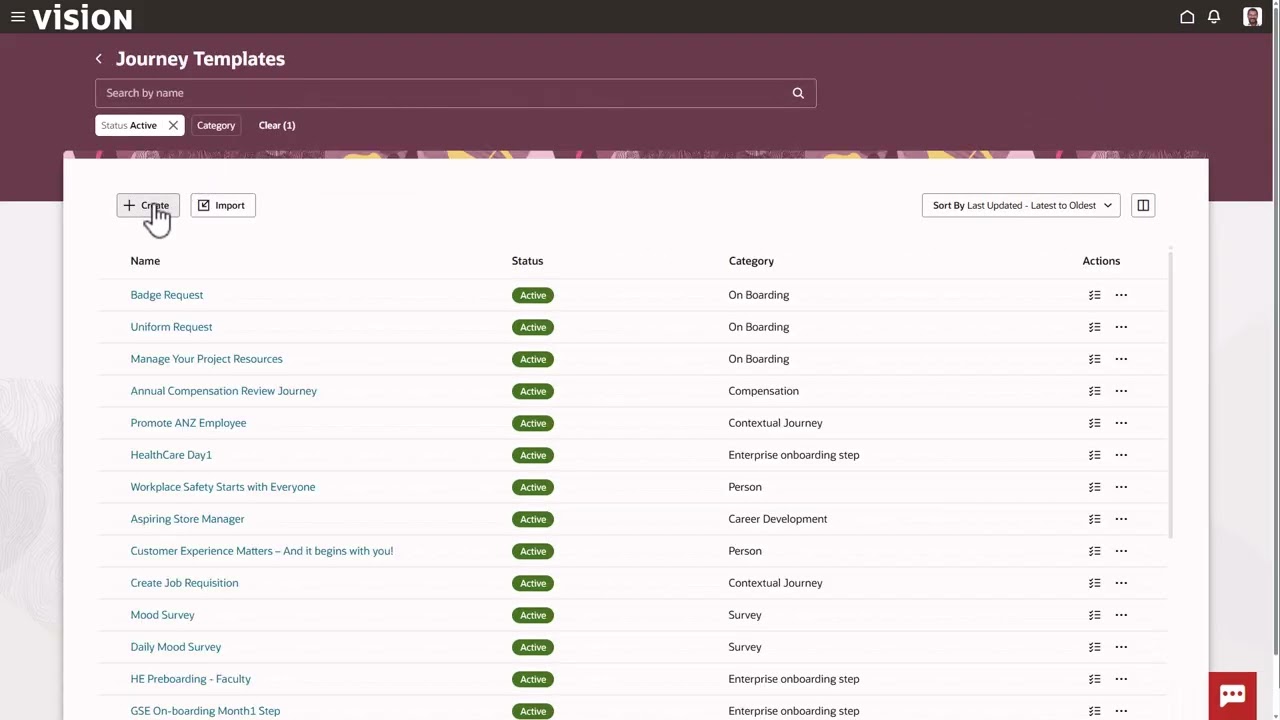Image resolution: width=1280 pixels, height=720 pixels.
Task: Click the search magnifier icon
Action: [798, 93]
